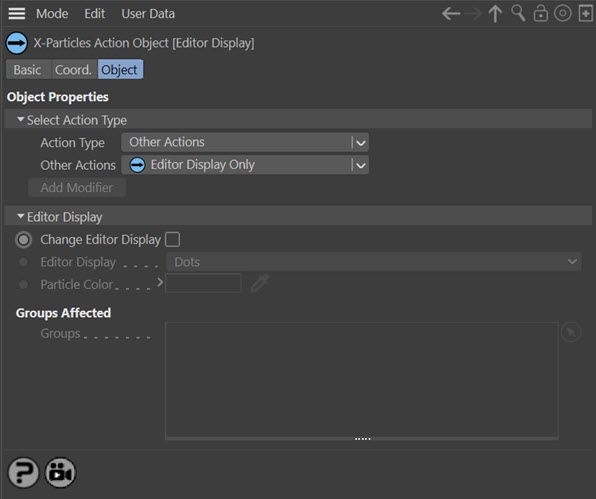The height and width of the screenshot is (499, 596).
Task: Open help with the question mark button
Action: click(23, 473)
